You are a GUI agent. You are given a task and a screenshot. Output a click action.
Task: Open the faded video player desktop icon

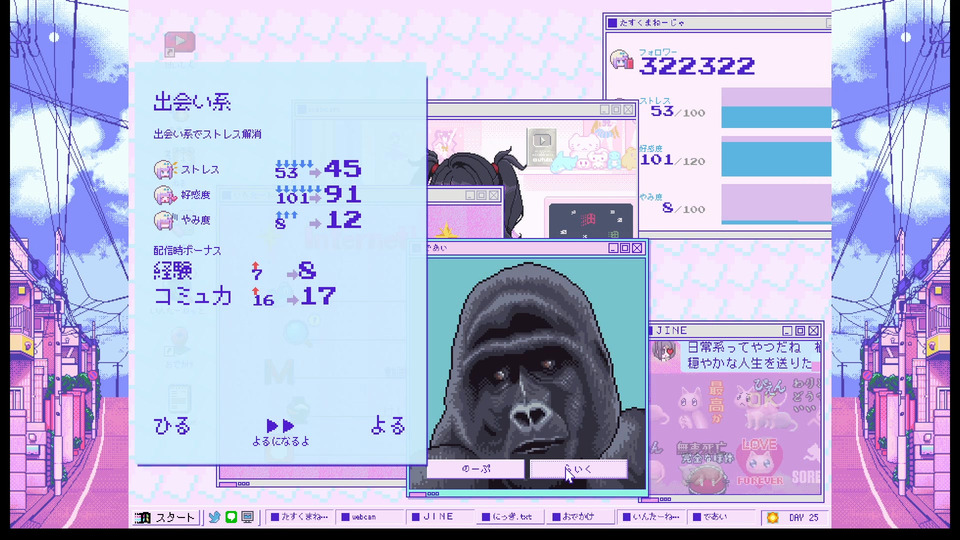(180, 45)
